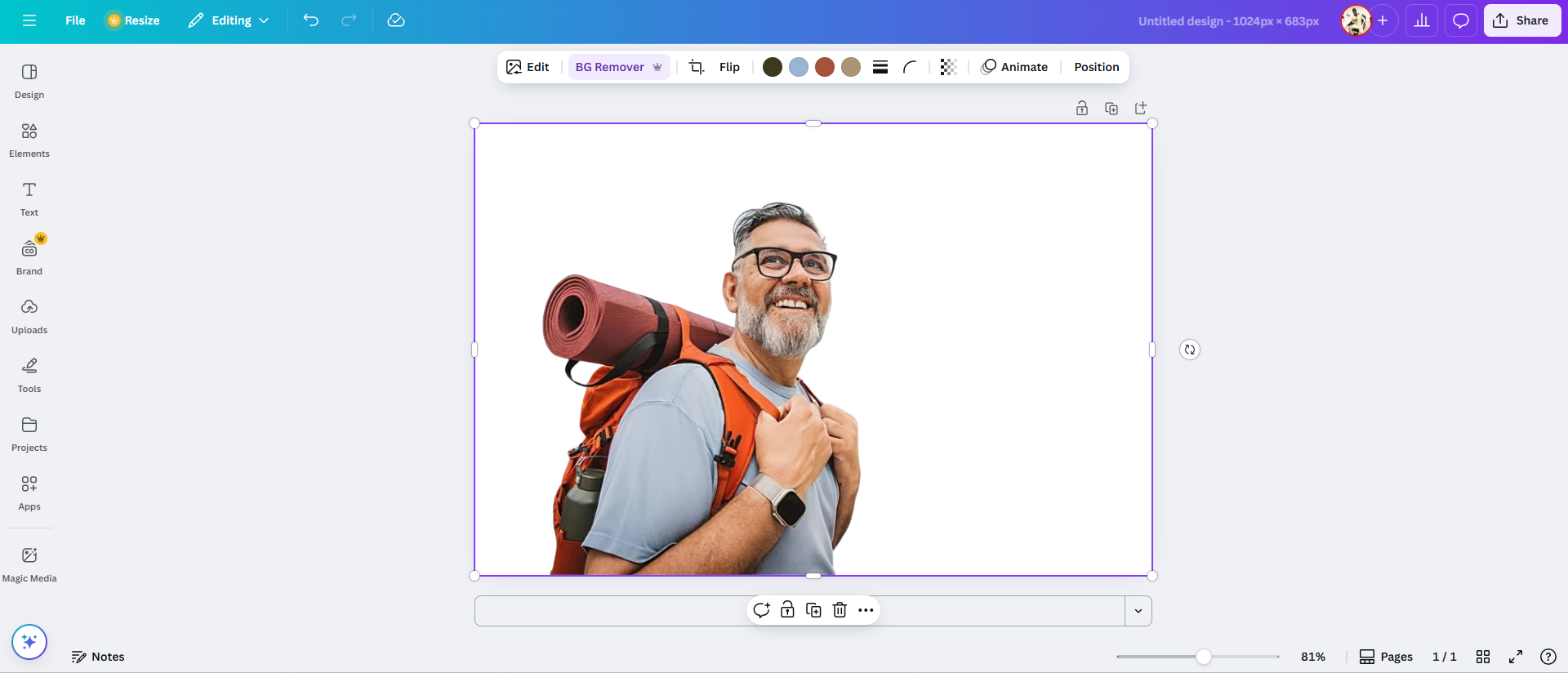
Task: Select the crop tool icon
Action: click(696, 67)
